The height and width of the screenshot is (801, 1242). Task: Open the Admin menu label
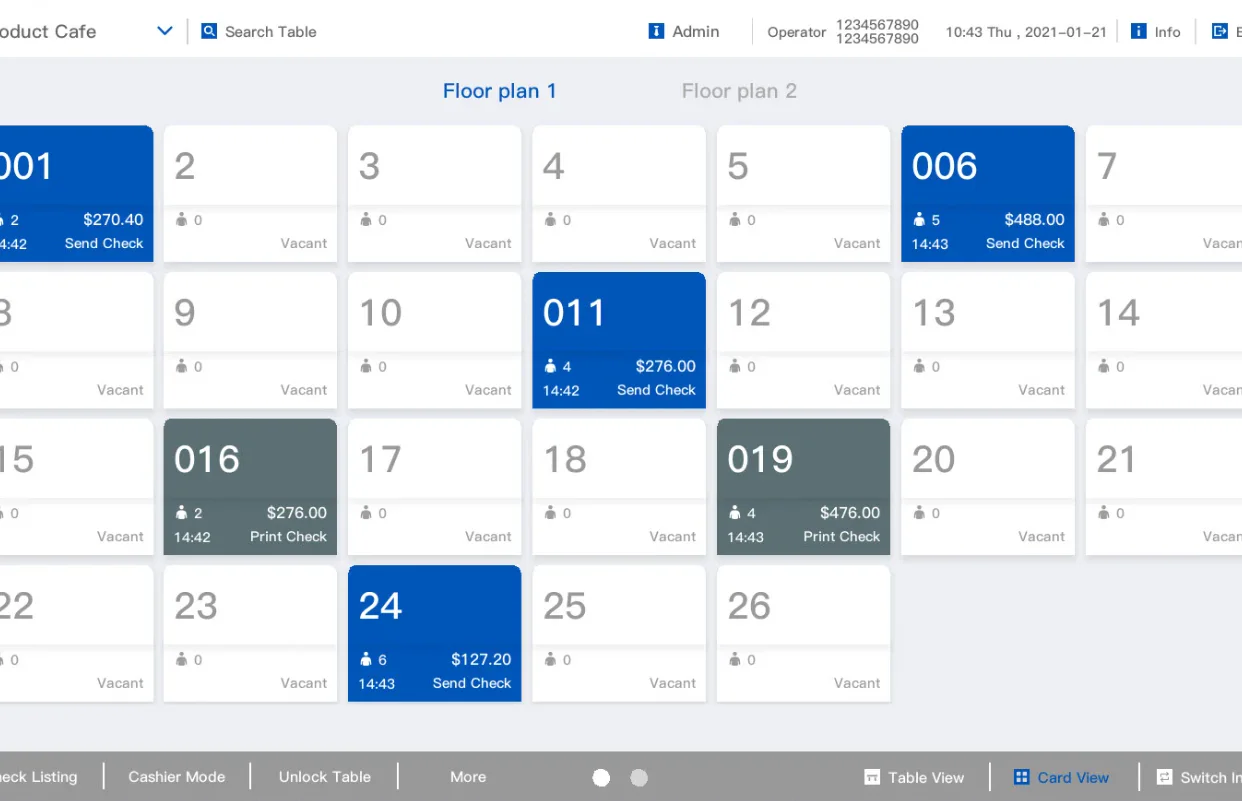[696, 31]
